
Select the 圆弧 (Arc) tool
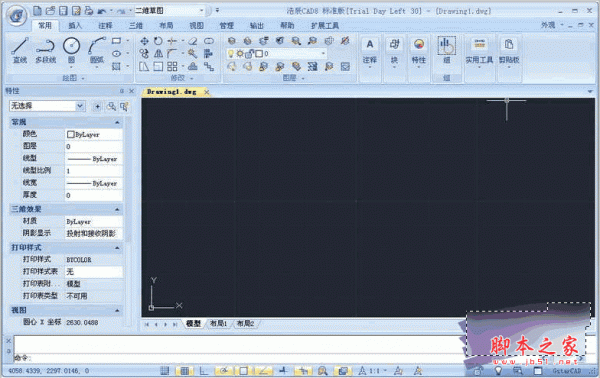pos(97,50)
